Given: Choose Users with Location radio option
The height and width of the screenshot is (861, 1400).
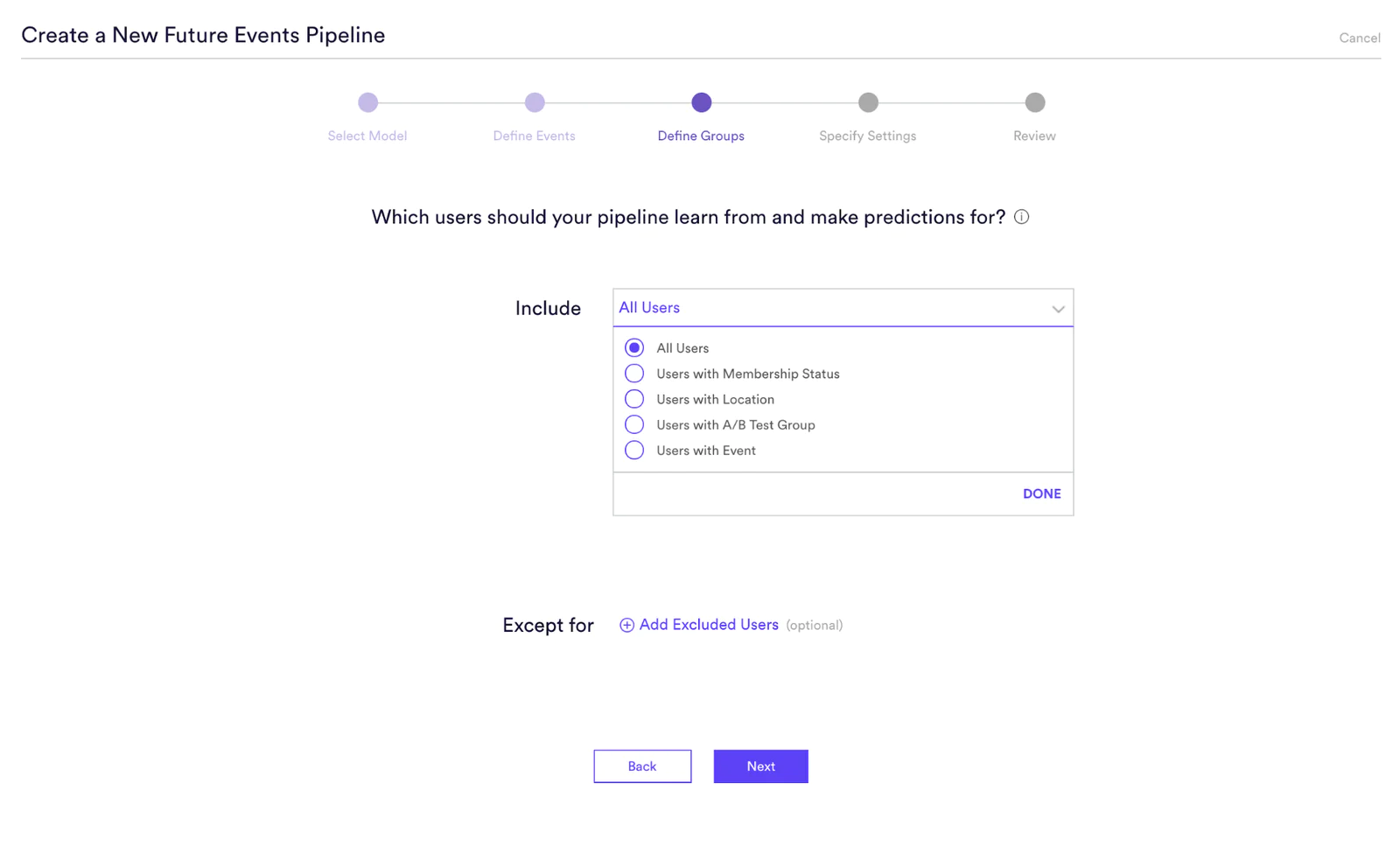Looking at the screenshot, I should [634, 399].
